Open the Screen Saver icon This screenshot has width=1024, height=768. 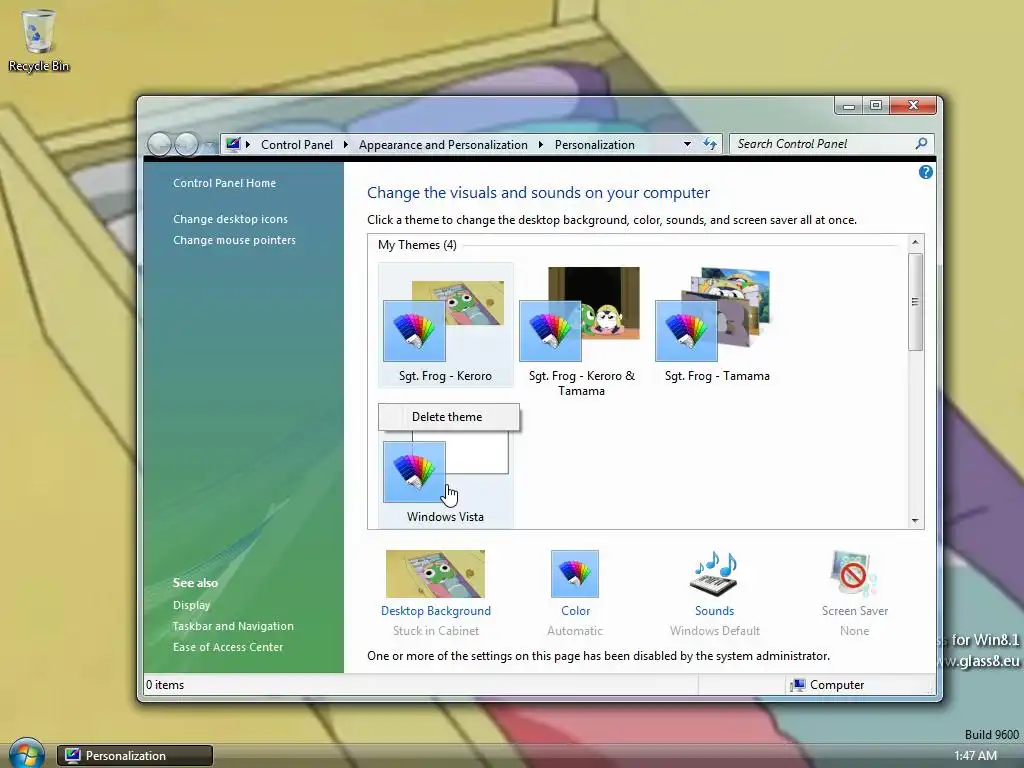click(x=854, y=573)
